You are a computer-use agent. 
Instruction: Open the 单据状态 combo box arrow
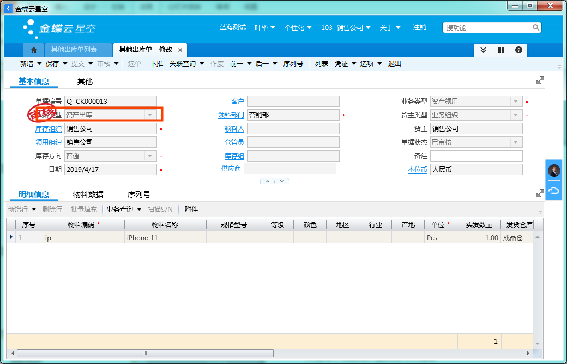coord(516,142)
